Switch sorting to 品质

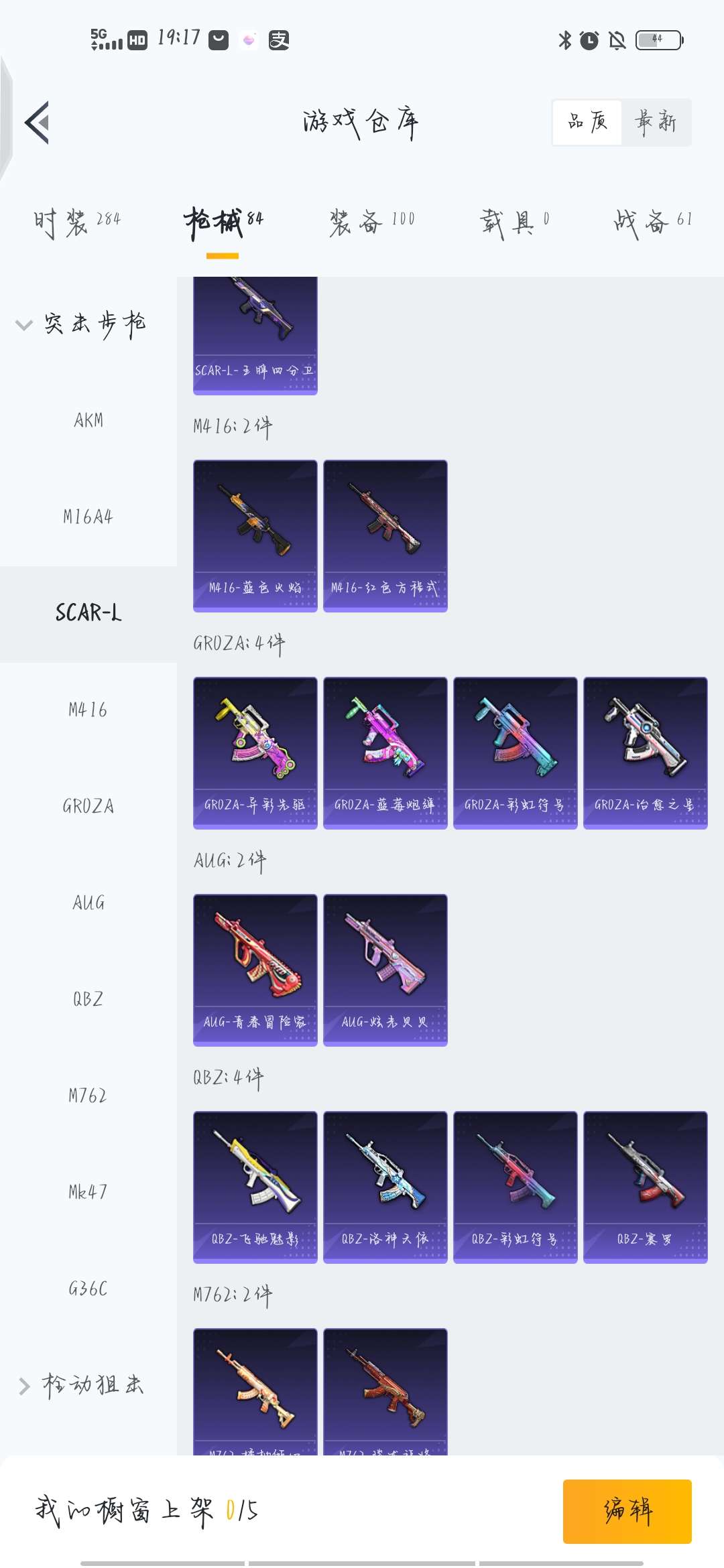tap(587, 123)
